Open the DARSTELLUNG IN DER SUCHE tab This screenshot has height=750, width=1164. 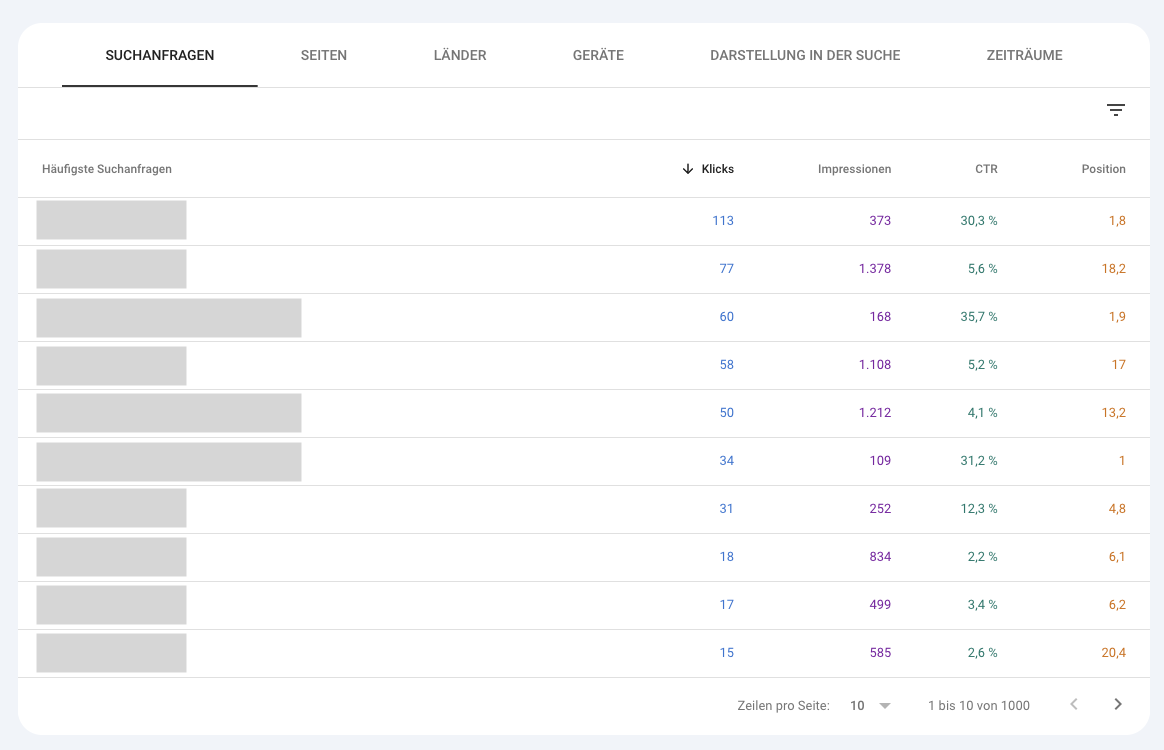coord(806,55)
